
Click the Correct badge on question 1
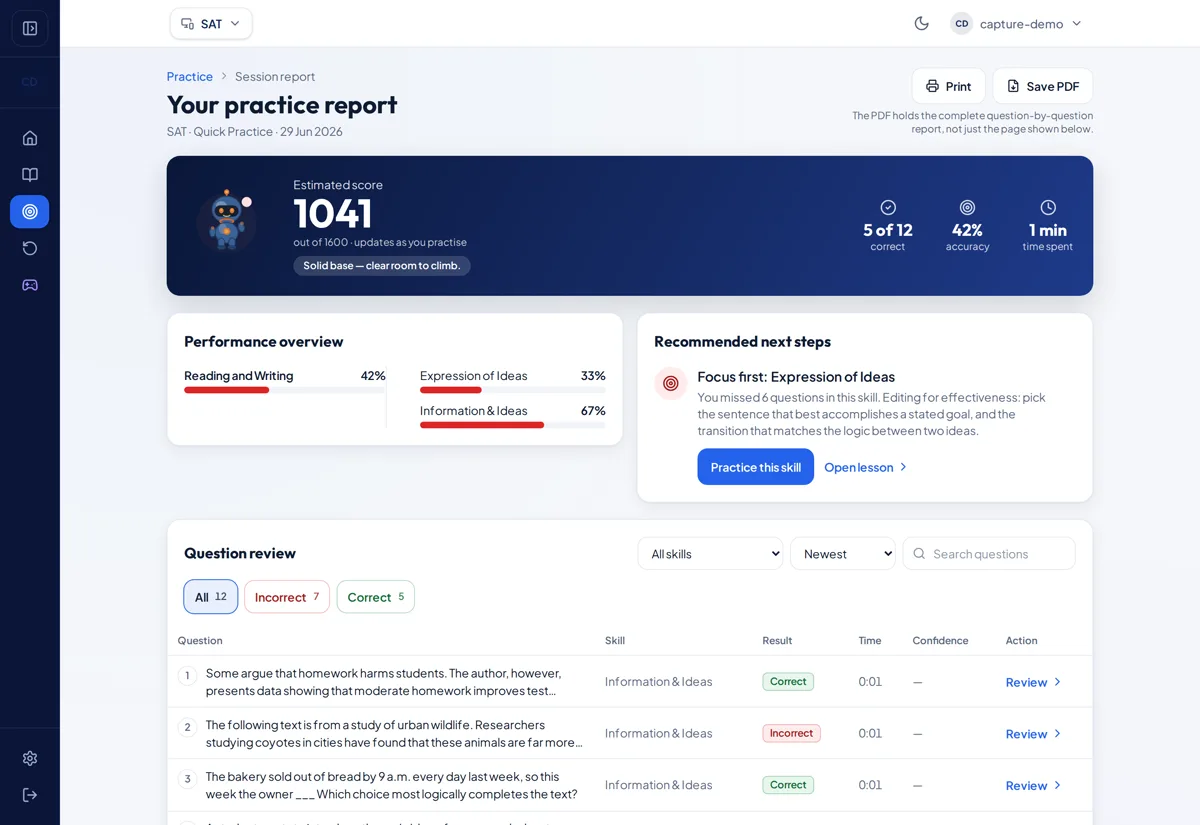coord(788,681)
